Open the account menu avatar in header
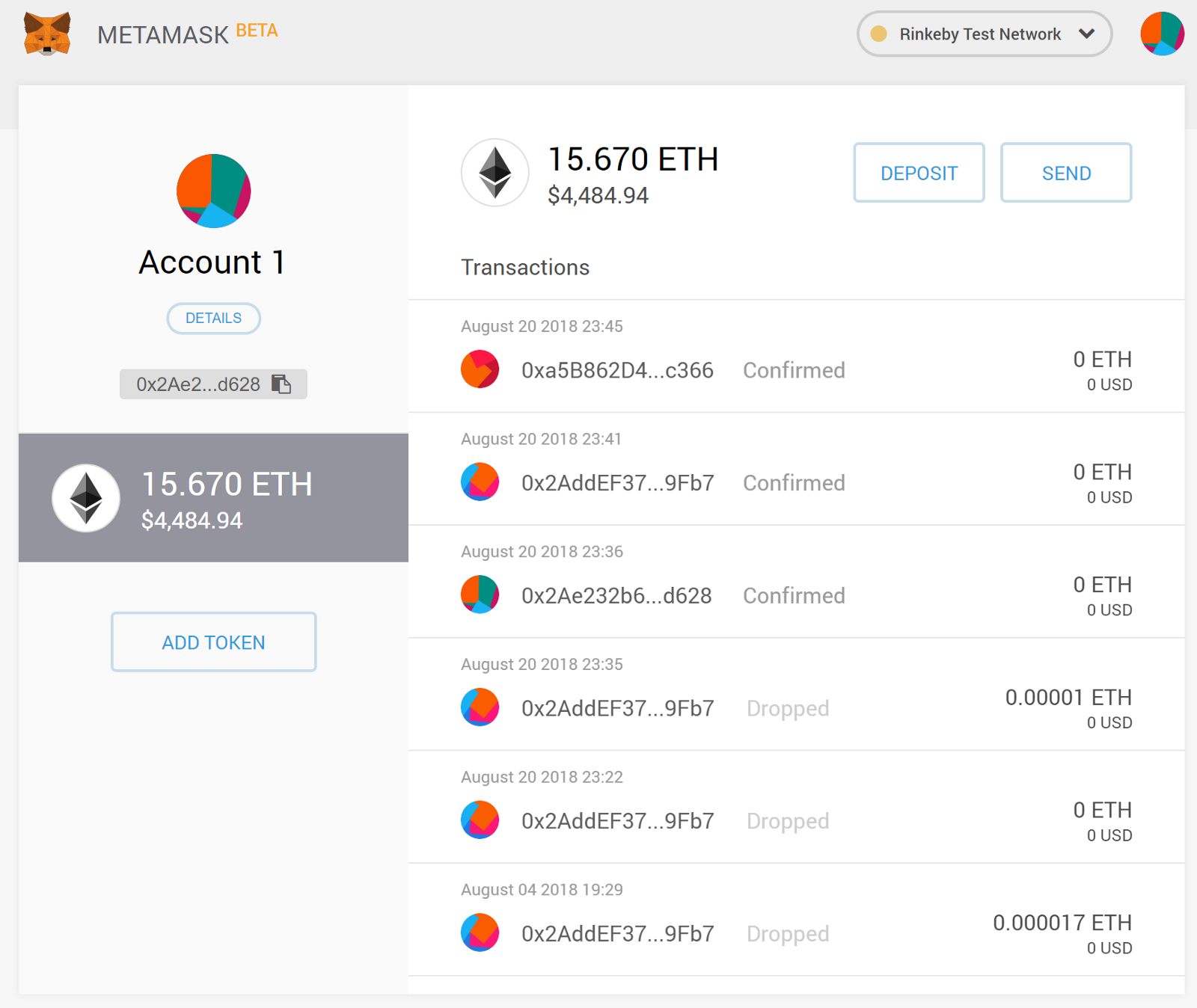Image resolution: width=1197 pixels, height=1008 pixels. click(x=1161, y=34)
